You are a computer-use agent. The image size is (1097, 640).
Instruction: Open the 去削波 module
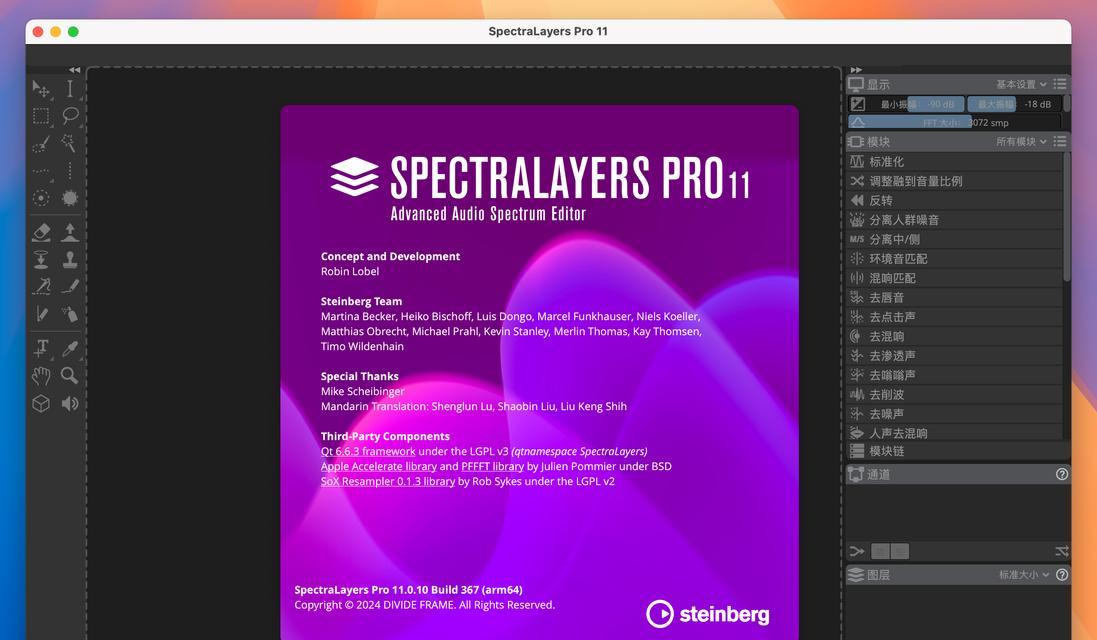point(954,394)
